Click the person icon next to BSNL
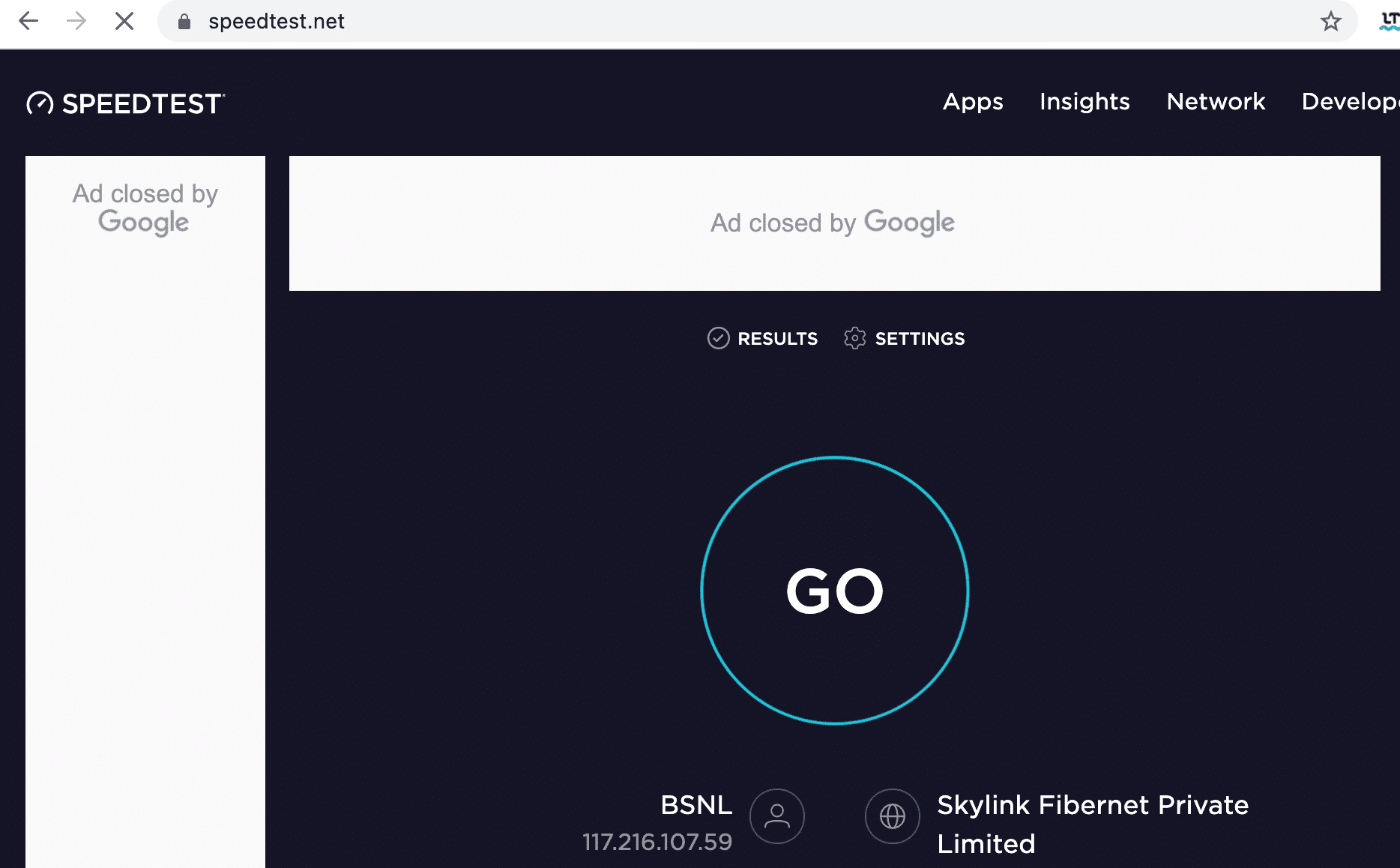 coord(777,816)
